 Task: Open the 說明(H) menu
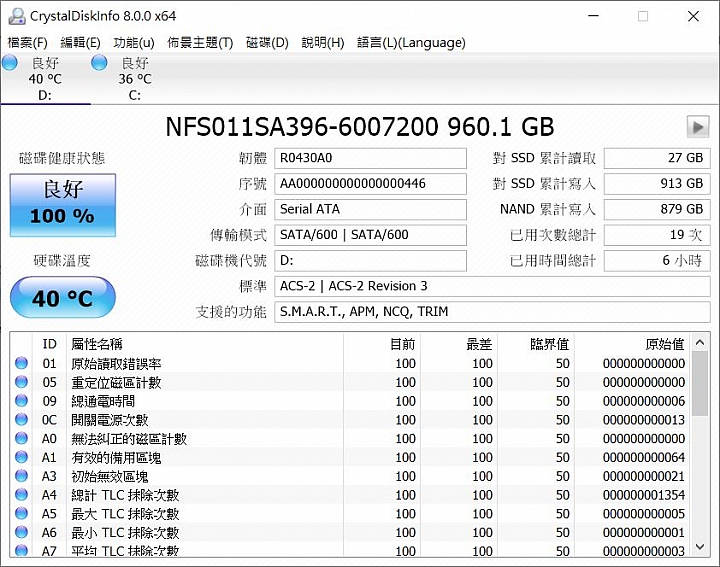[x=323, y=43]
